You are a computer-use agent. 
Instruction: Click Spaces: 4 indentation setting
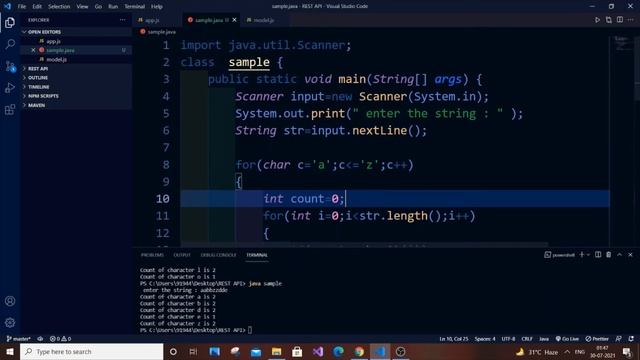[x=485, y=339]
